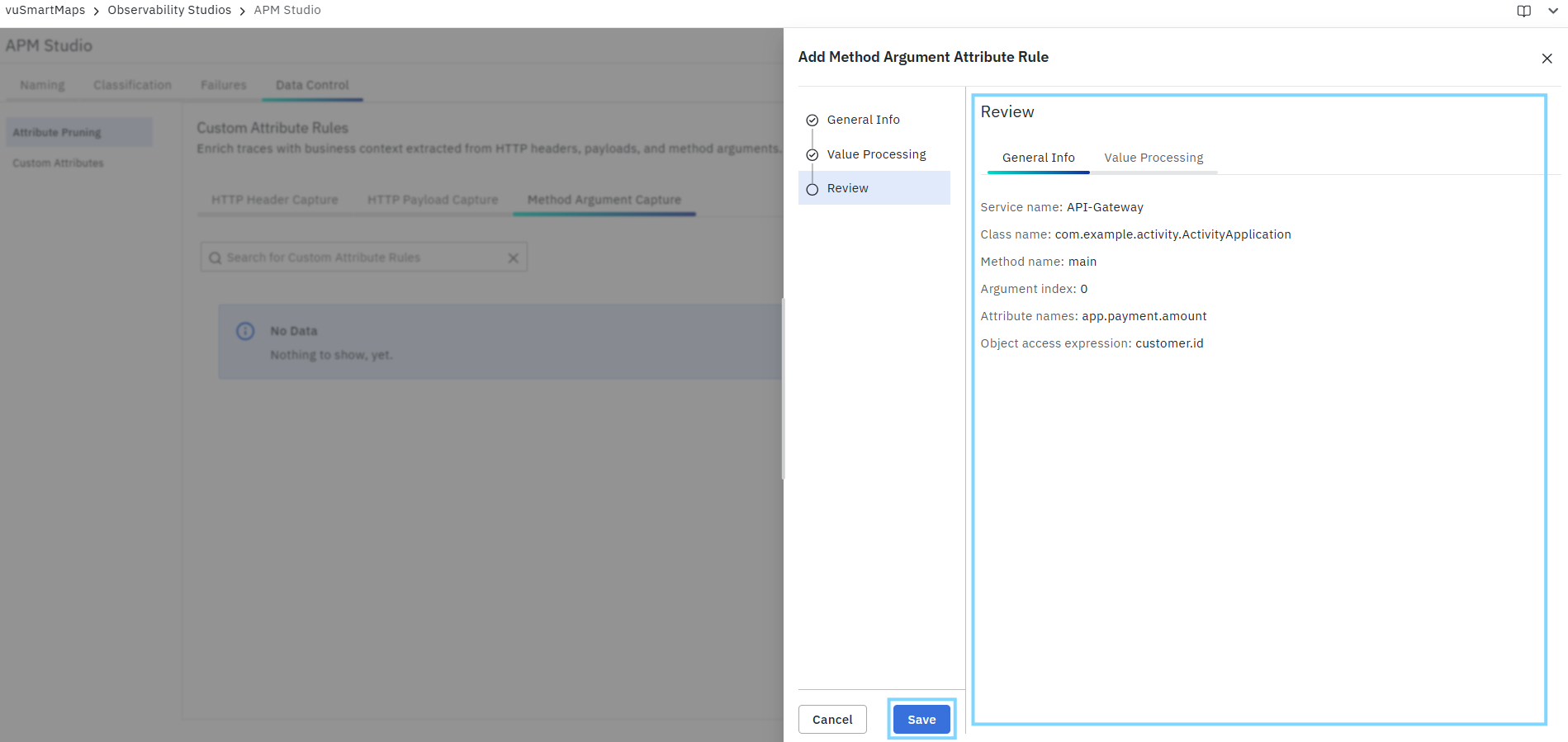Expand the top-right chevron dropdown
Screen dimensions: 1568x742
(1553, 11)
